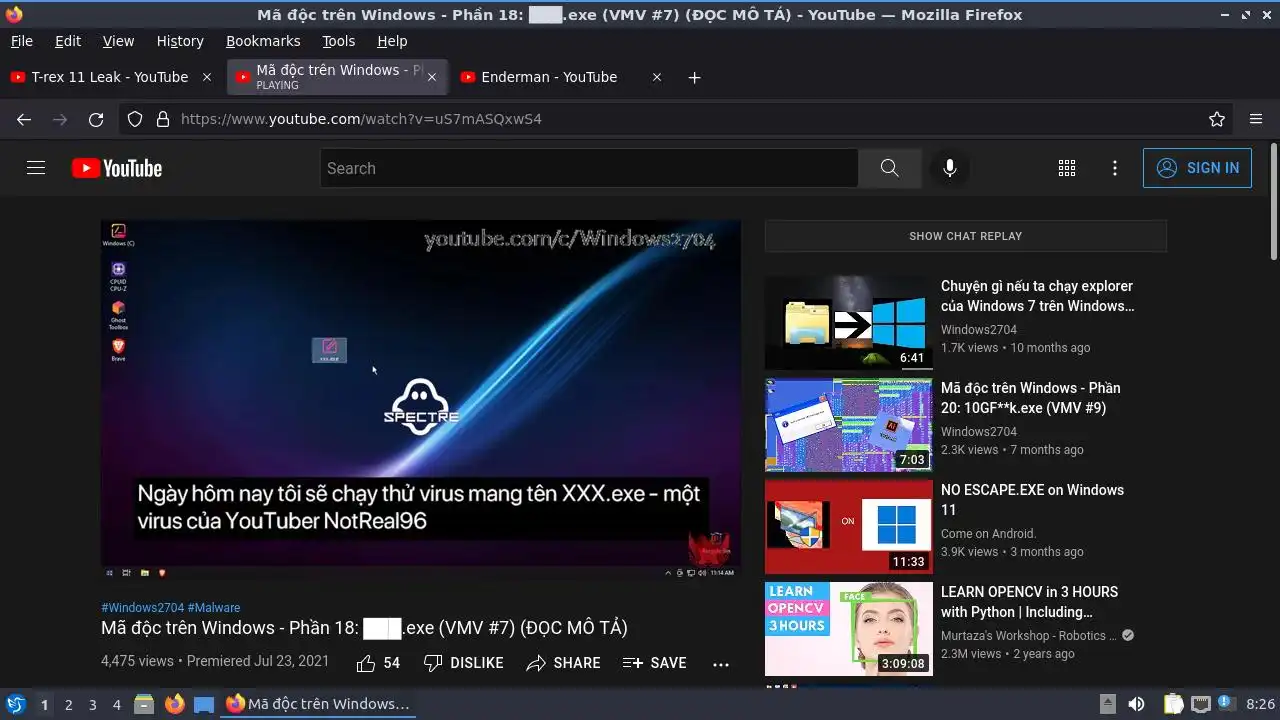Show site security padlock information
Viewport: 1280px width, 720px height.
coord(163,119)
